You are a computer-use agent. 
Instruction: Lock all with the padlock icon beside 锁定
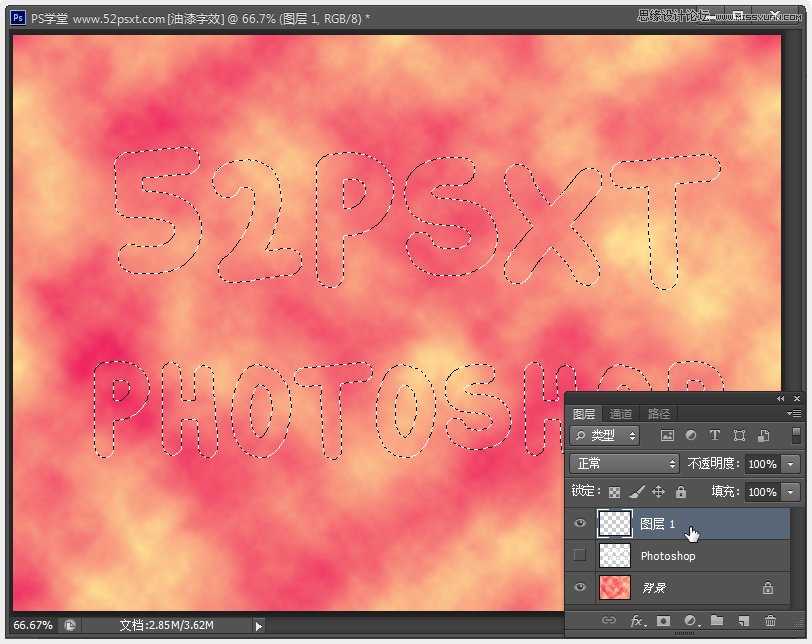click(681, 492)
